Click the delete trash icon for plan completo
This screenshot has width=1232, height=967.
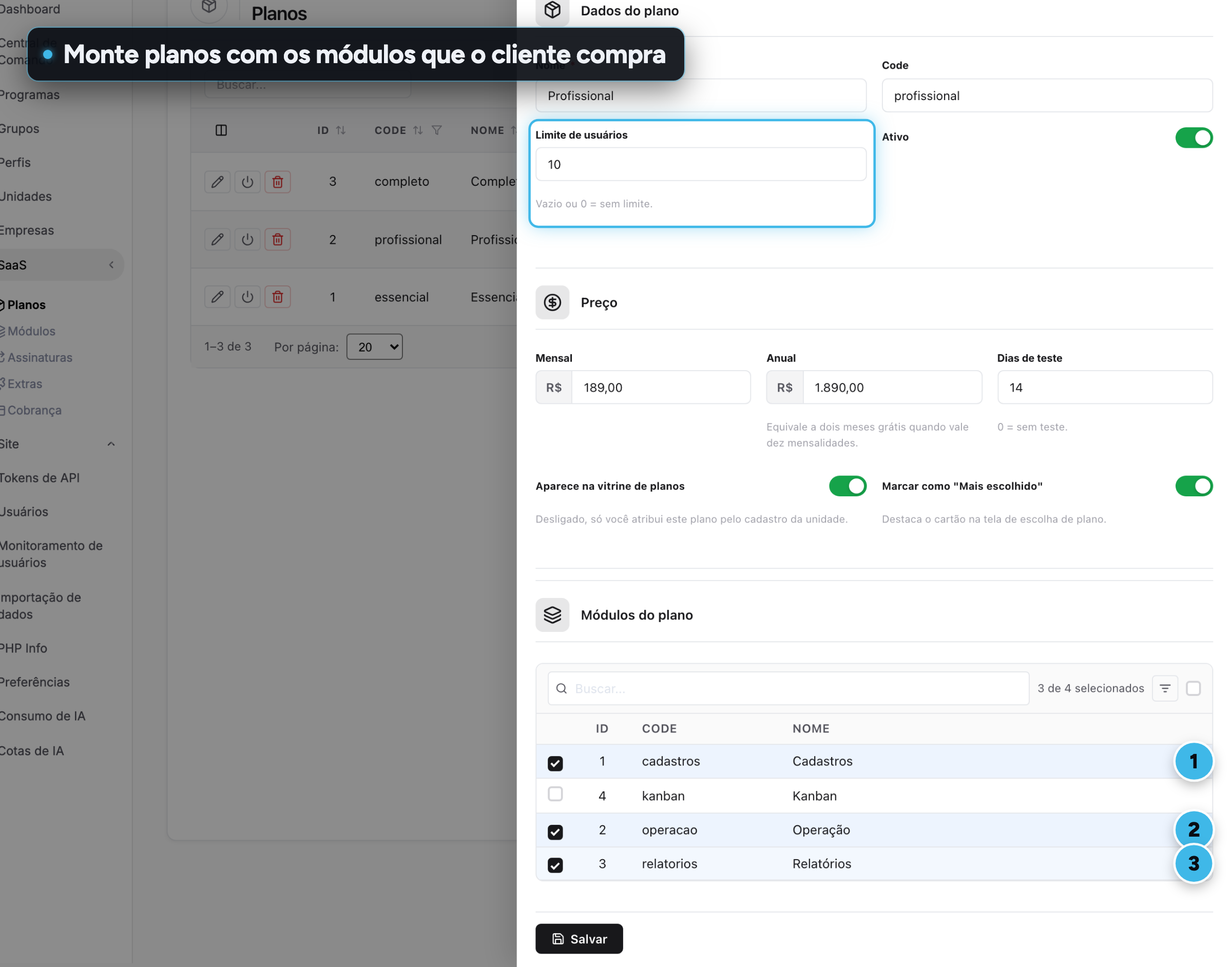click(277, 182)
